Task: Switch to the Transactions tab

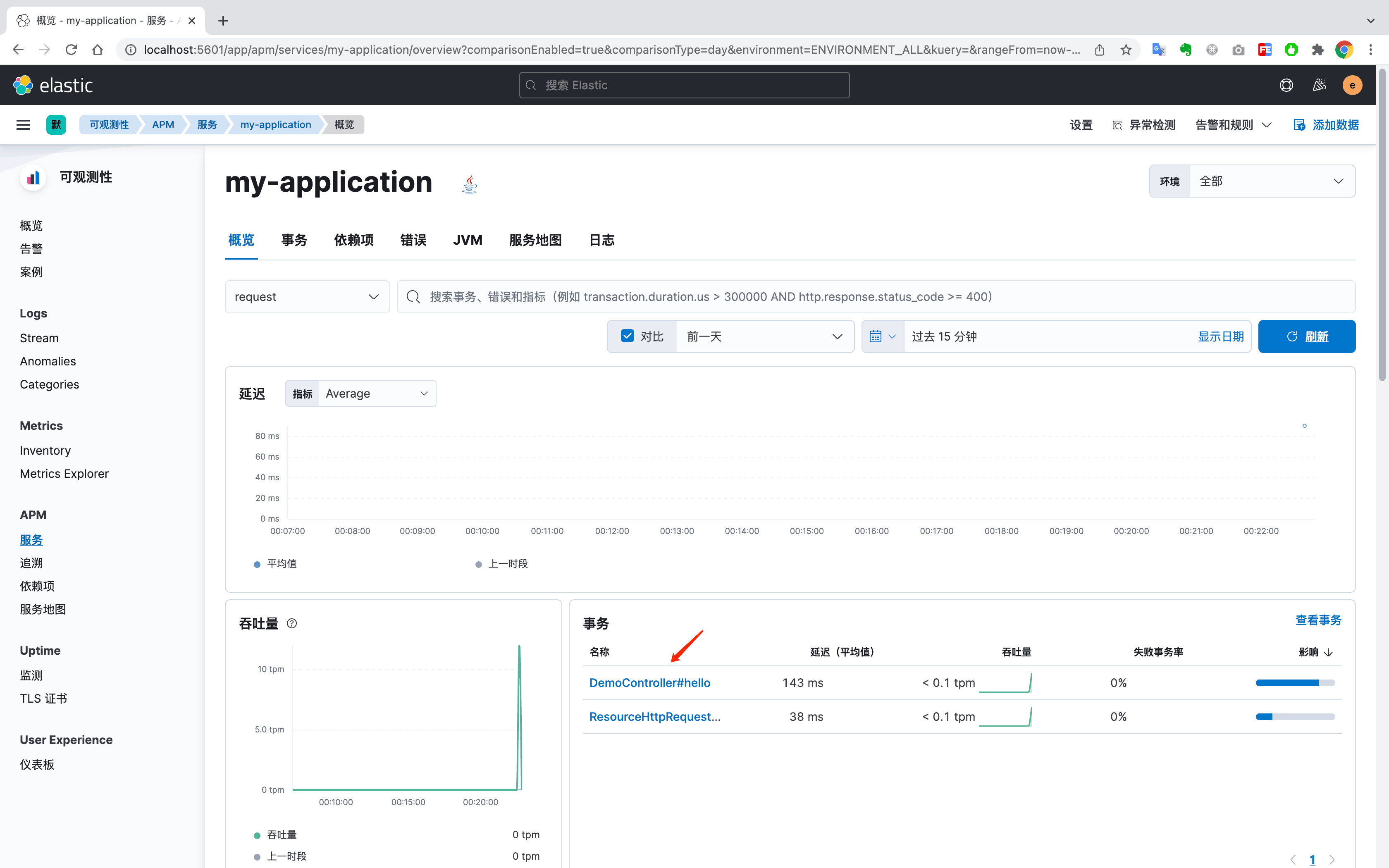Action: pyautogui.click(x=294, y=241)
